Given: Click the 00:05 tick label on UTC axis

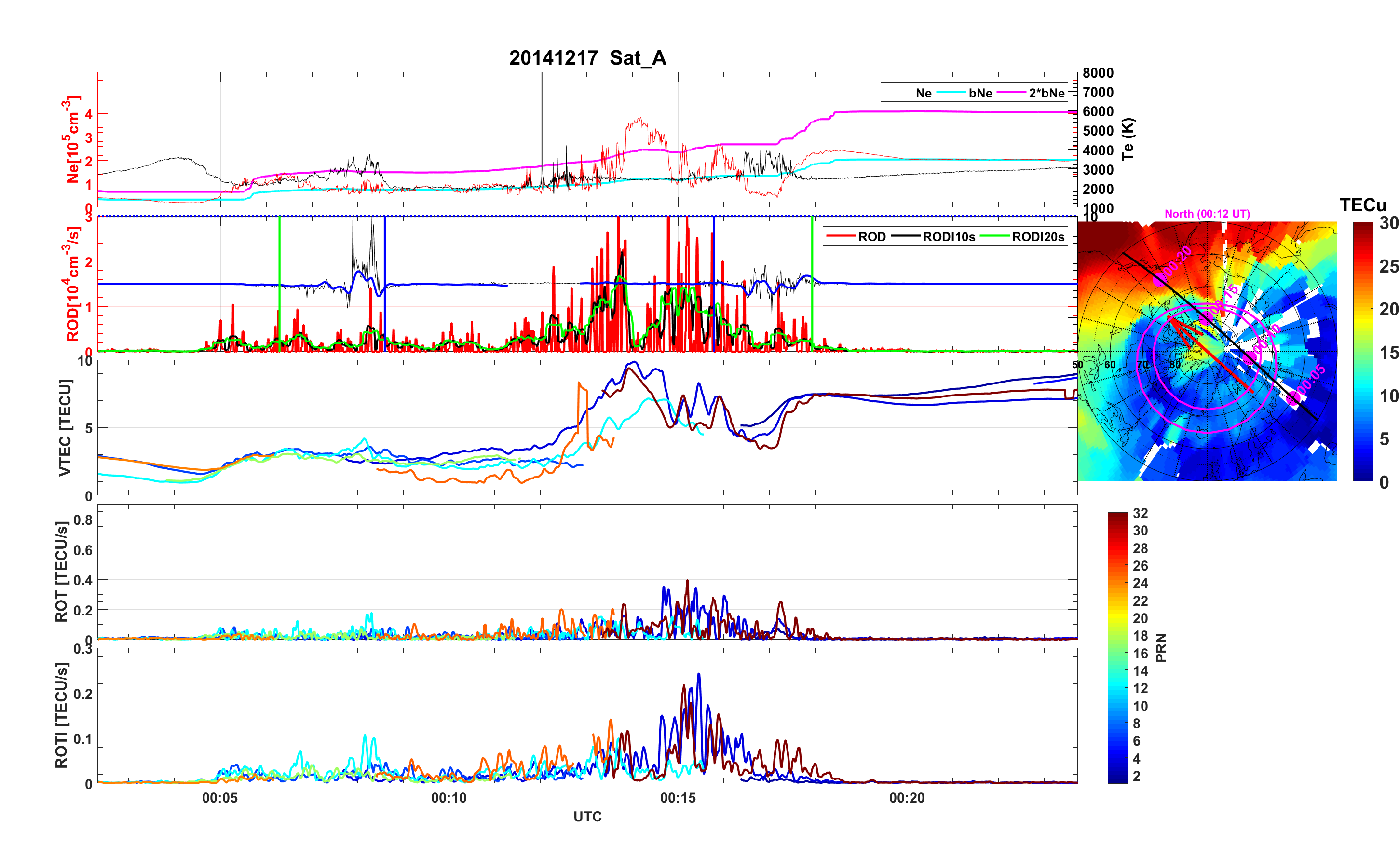Looking at the screenshot, I should (x=220, y=798).
